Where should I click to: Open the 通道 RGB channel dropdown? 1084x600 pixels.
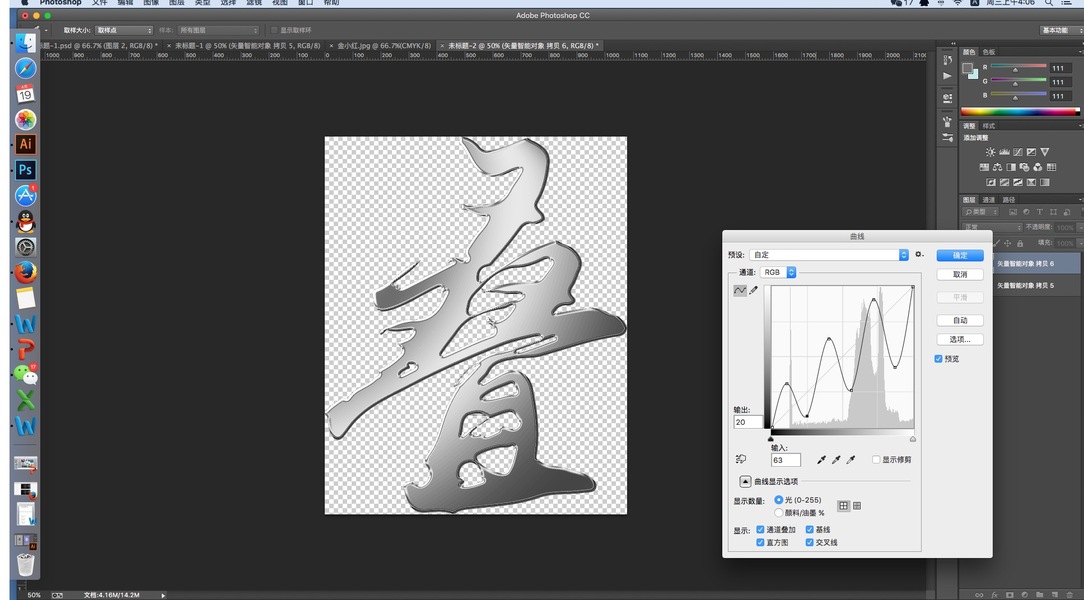[x=778, y=272]
